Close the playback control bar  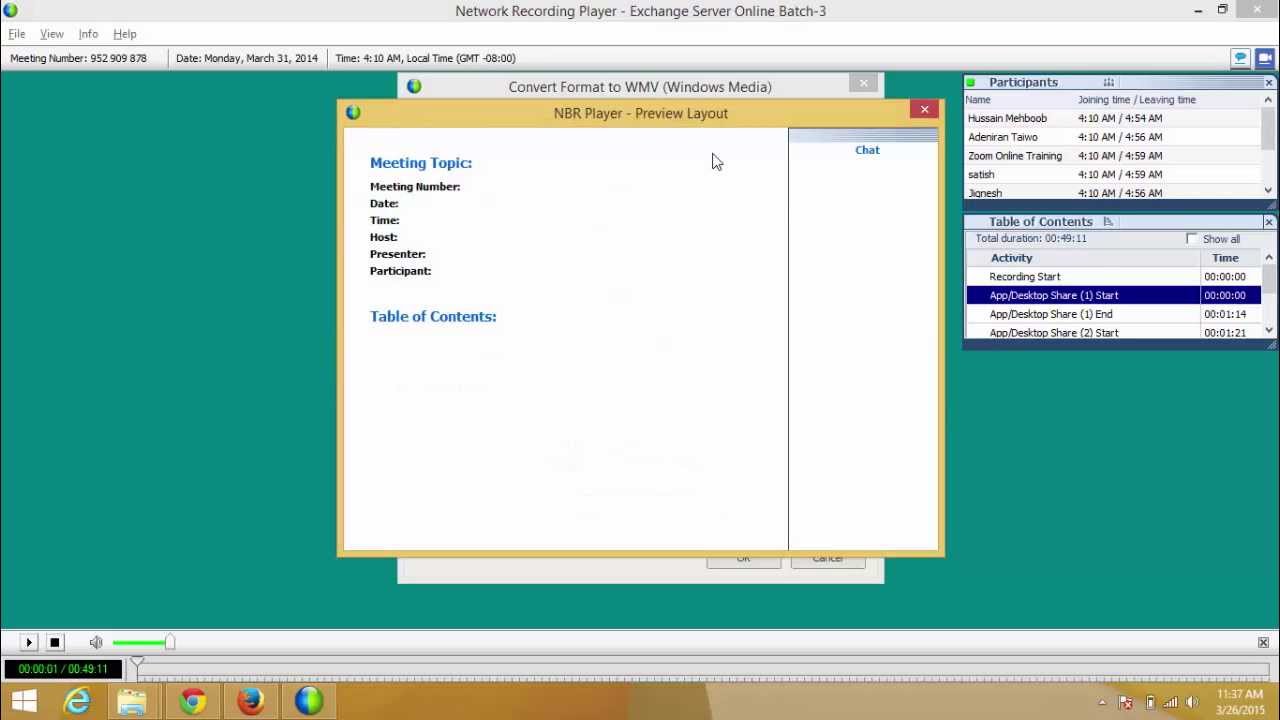click(1263, 642)
